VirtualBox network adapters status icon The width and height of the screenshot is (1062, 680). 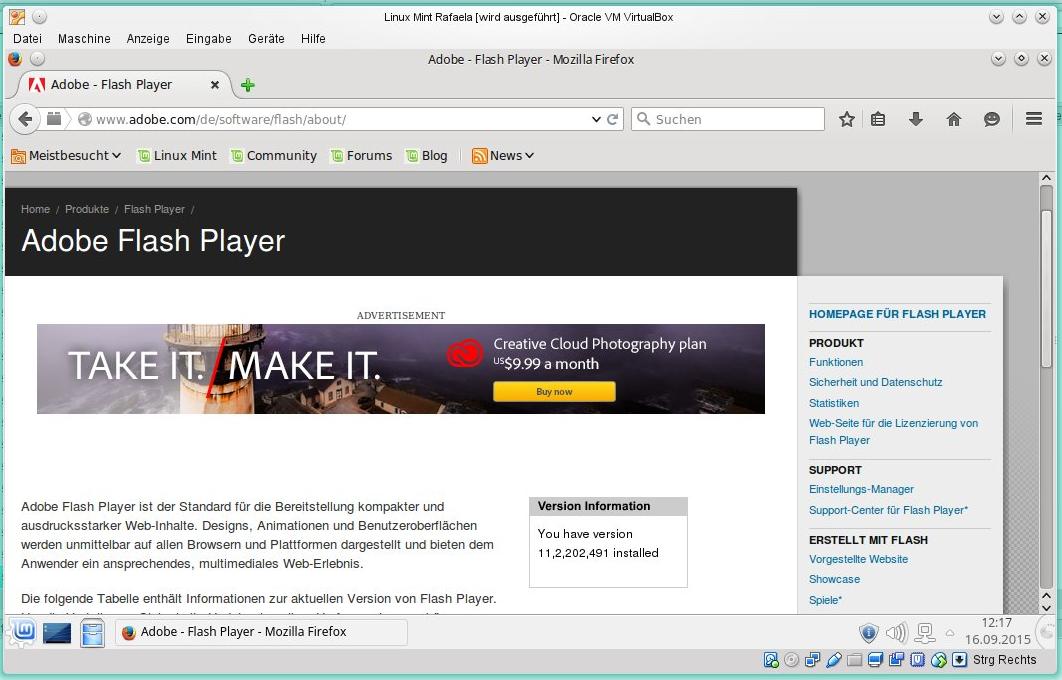(813, 660)
